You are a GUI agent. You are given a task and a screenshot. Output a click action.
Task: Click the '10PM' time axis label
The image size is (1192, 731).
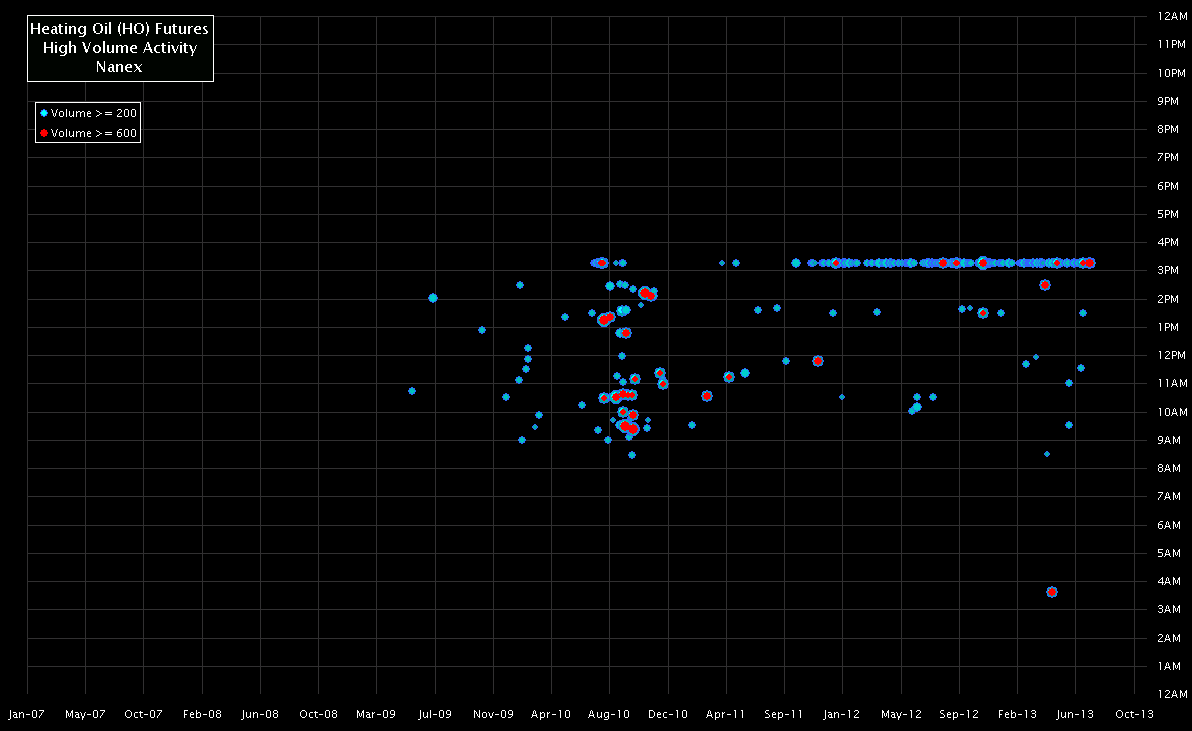click(1171, 74)
